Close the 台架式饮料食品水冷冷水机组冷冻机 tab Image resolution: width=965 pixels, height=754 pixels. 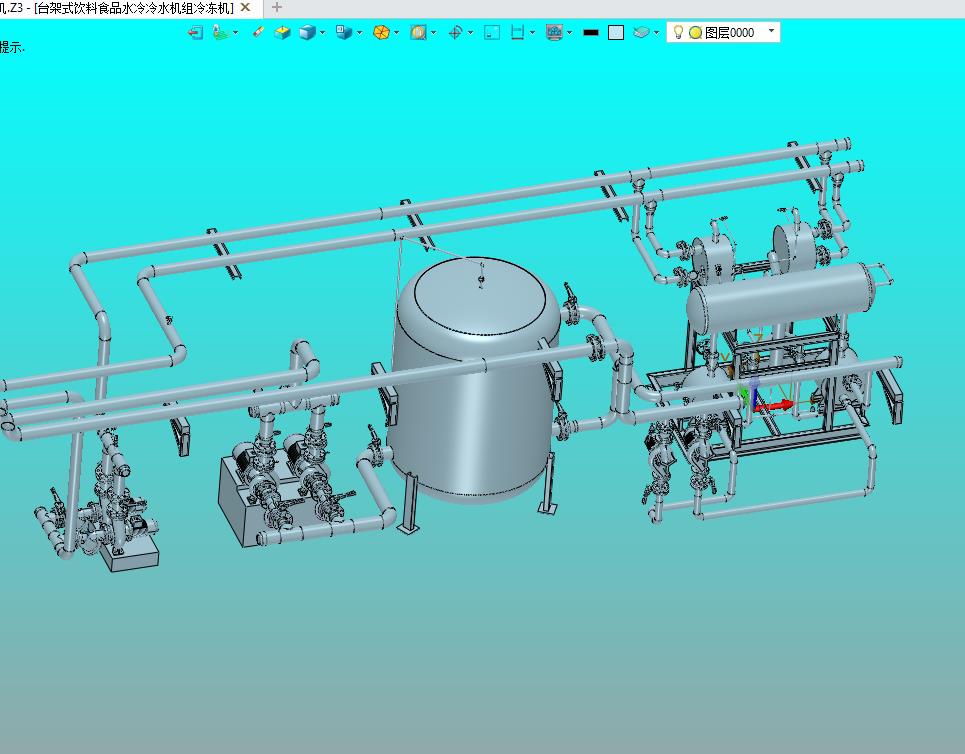pos(245,8)
